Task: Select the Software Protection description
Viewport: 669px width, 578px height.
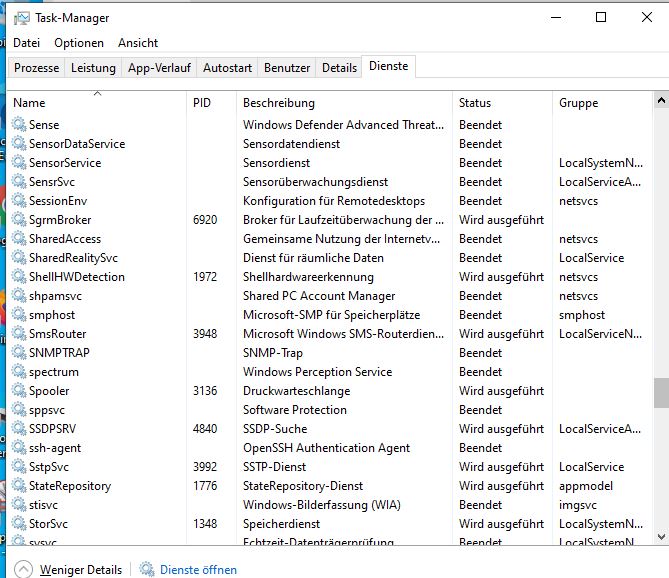Action: [x=295, y=410]
